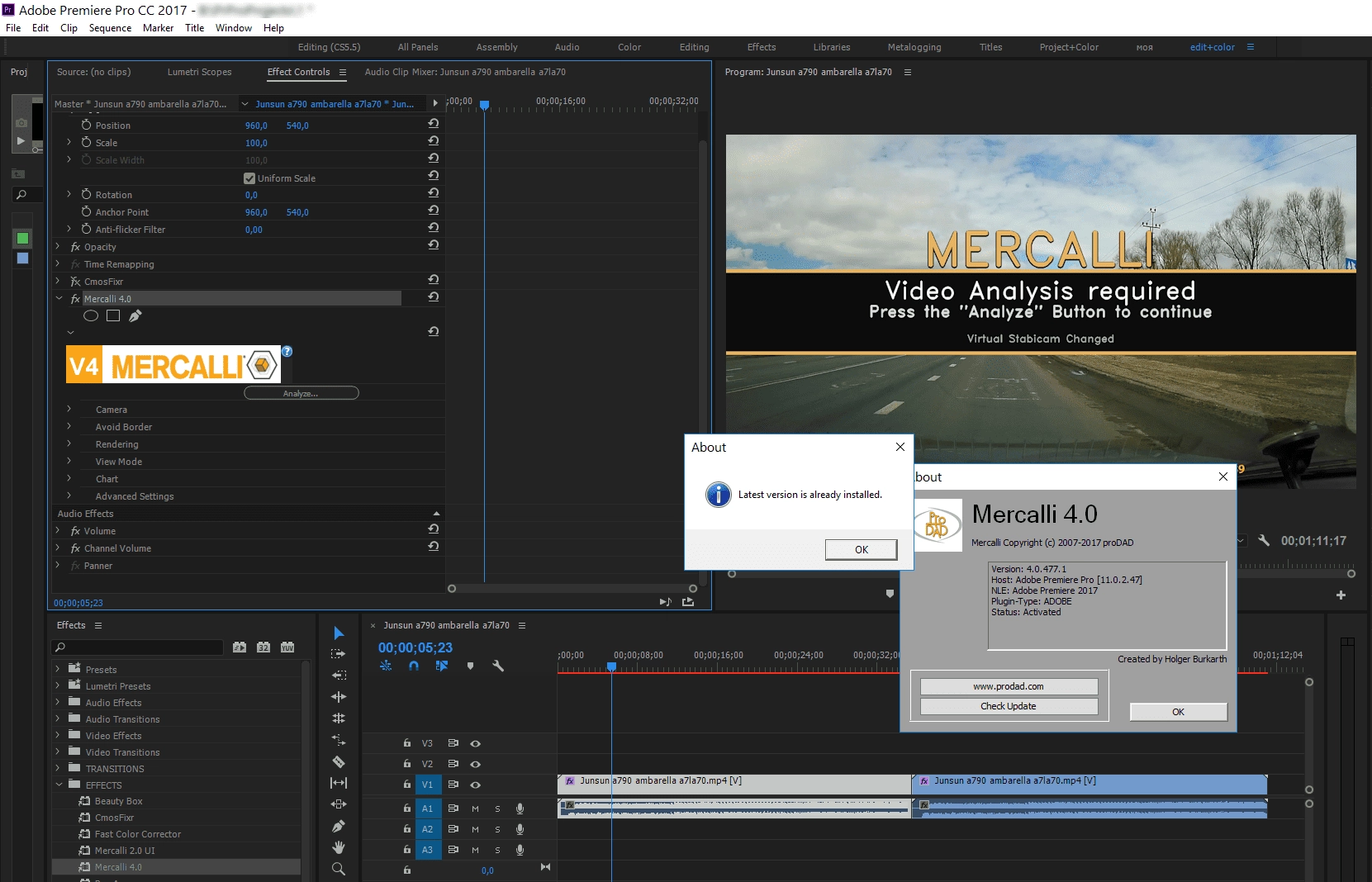Switch to the Audio workspace
Image resolution: width=1372 pixels, height=882 pixels.
(567, 47)
